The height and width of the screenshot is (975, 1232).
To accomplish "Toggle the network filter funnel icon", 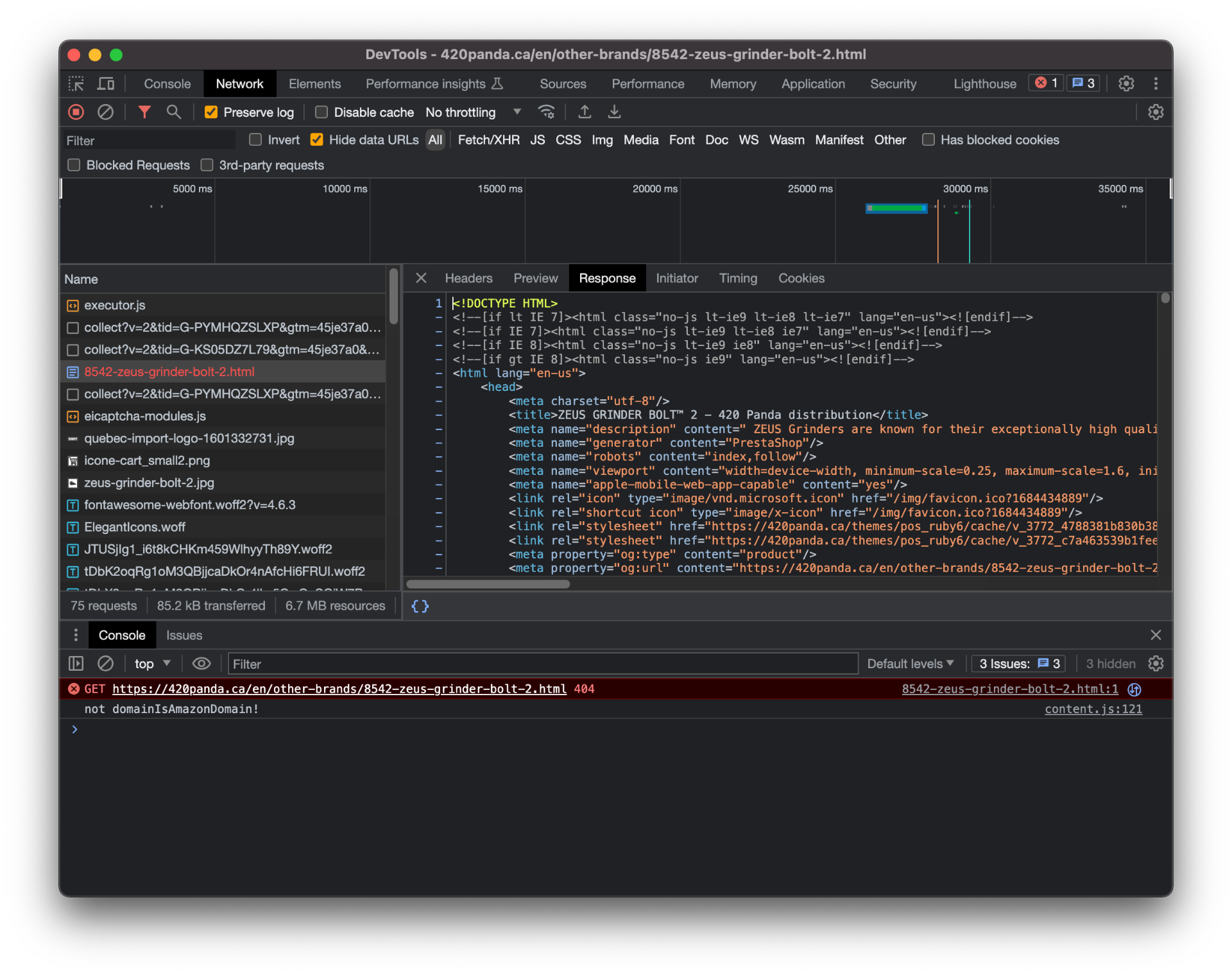I will (144, 112).
